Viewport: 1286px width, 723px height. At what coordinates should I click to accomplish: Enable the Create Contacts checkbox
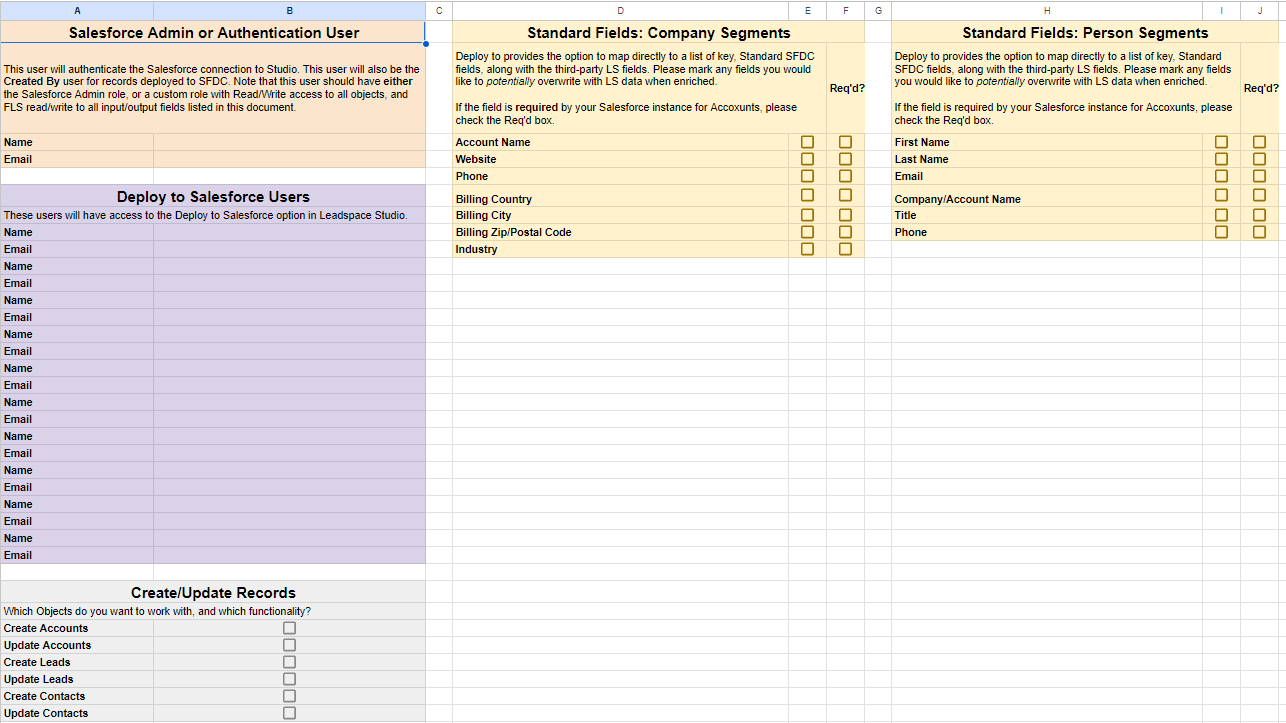(289, 696)
